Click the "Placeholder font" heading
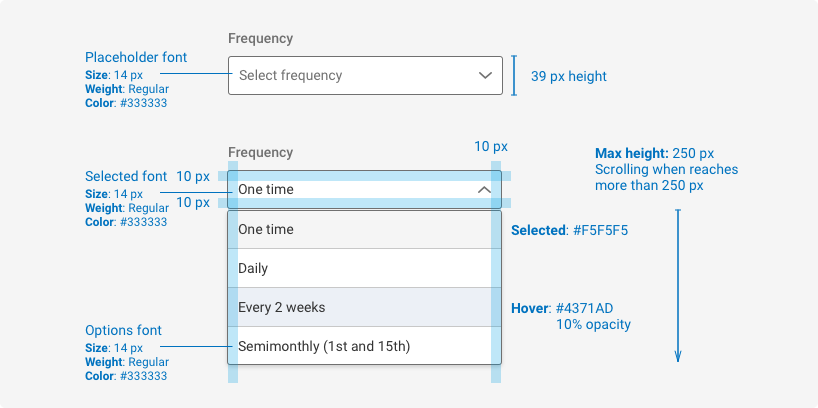The height and width of the screenshot is (408, 818). tap(136, 58)
